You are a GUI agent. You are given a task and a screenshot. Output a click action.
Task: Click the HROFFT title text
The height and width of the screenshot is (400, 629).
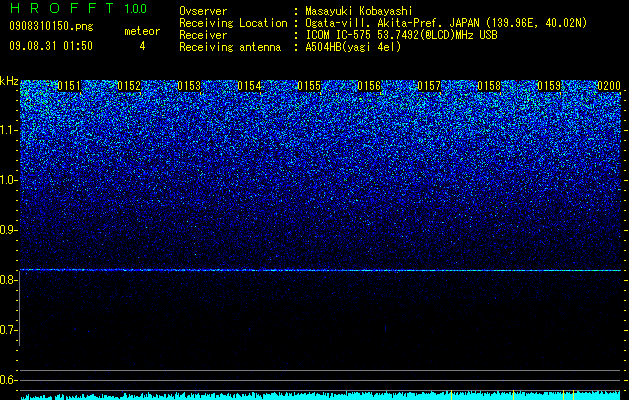61,8
